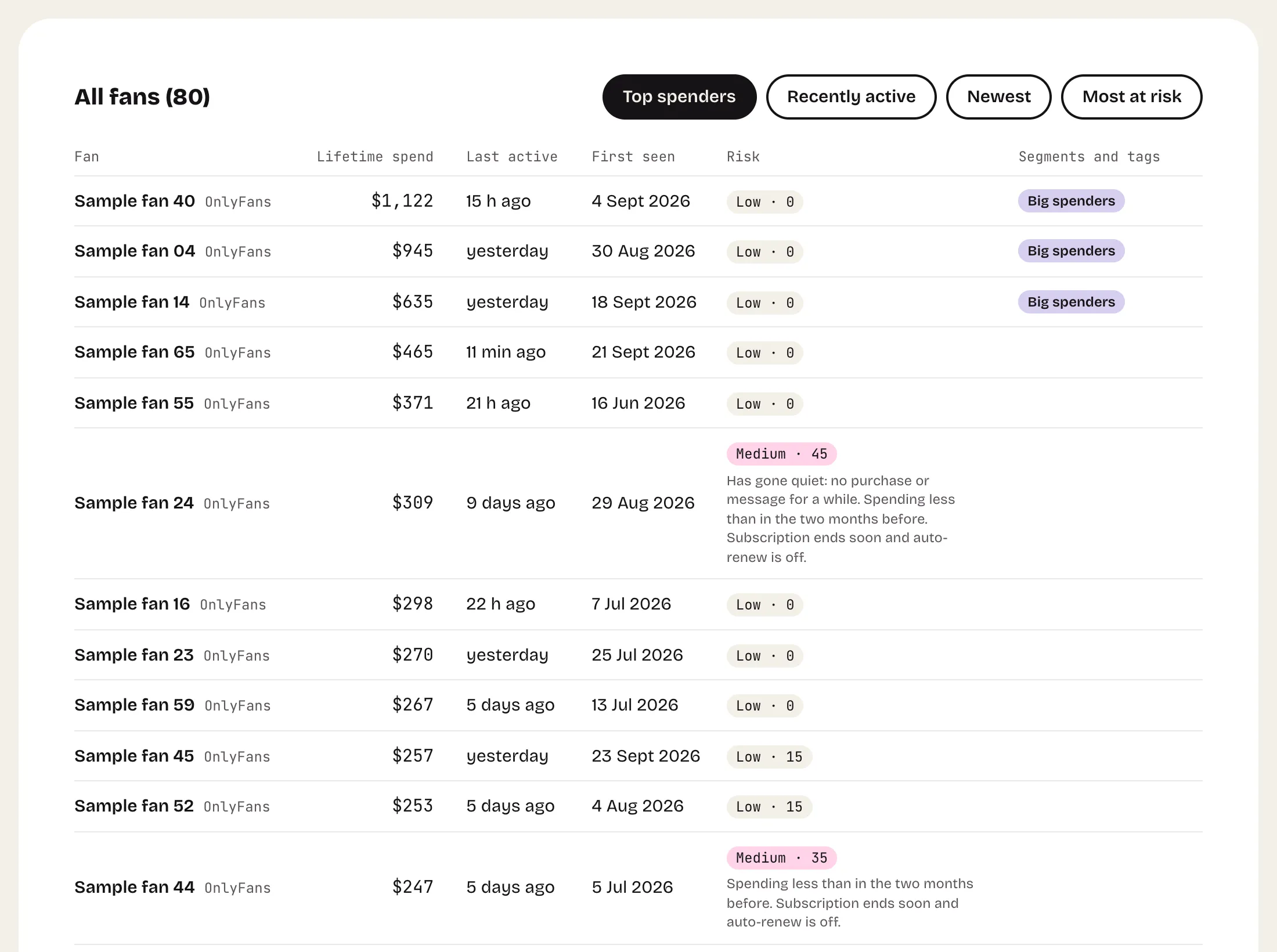Click the First seen column header
1277x952 pixels.
(x=633, y=157)
